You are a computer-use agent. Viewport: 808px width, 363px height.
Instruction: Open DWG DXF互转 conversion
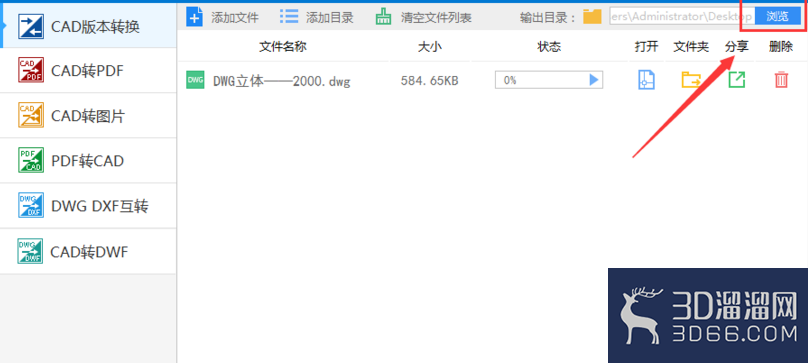pyautogui.click(x=88, y=206)
